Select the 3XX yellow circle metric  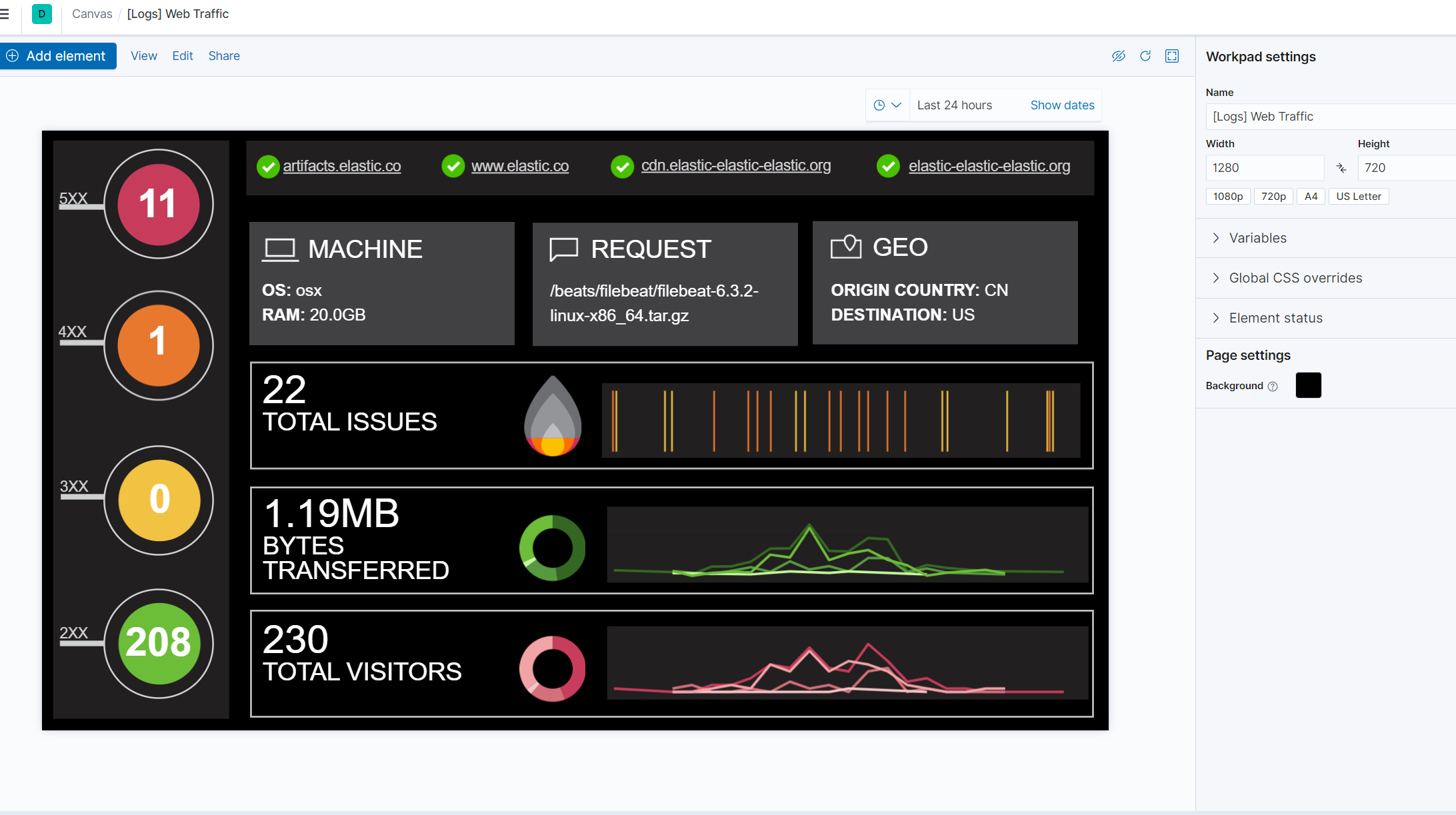[x=159, y=500]
